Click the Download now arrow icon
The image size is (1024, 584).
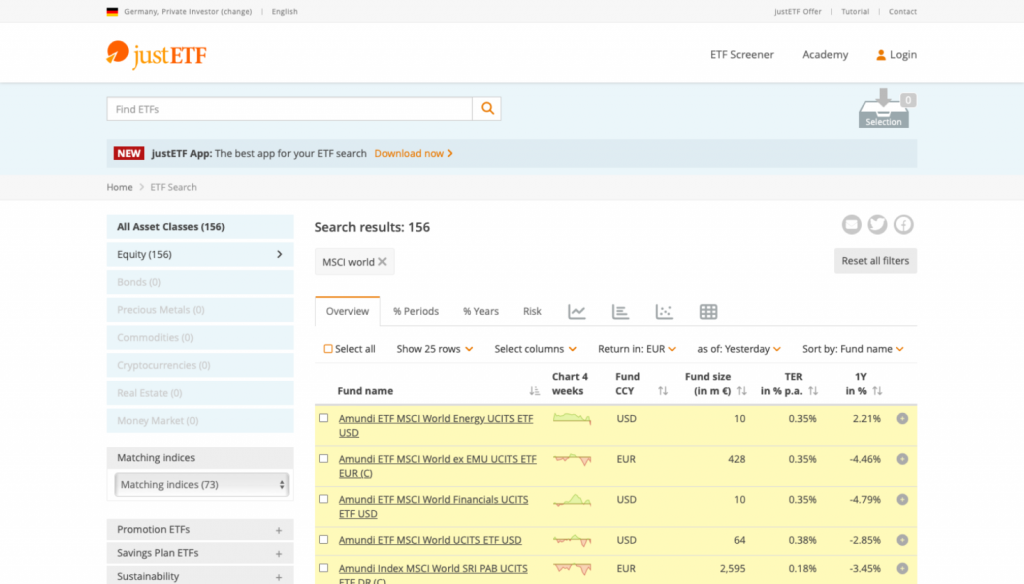coord(450,154)
